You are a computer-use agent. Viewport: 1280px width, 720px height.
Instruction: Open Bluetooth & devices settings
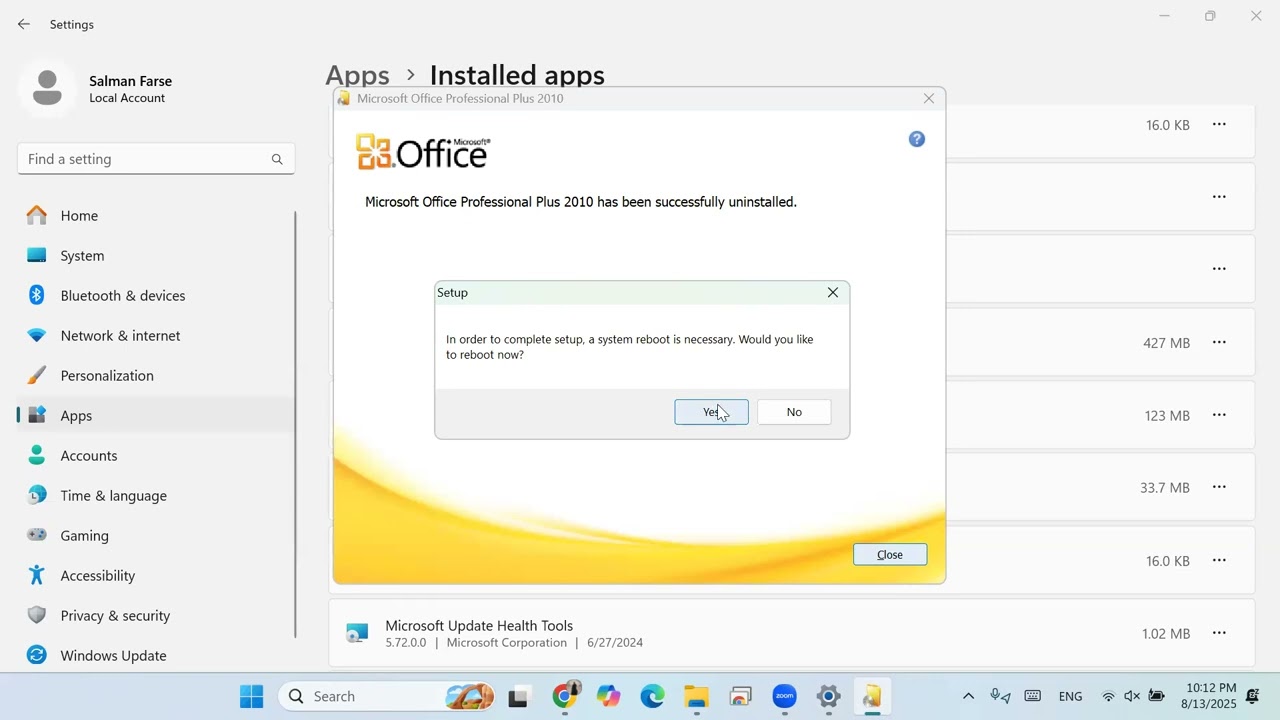(156, 295)
